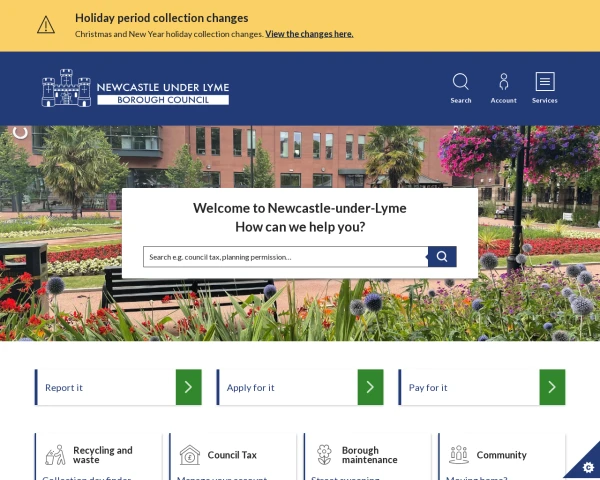Viewport: 600px width, 480px height.
Task: Open the cookie settings gear icon
Action: (x=588, y=467)
